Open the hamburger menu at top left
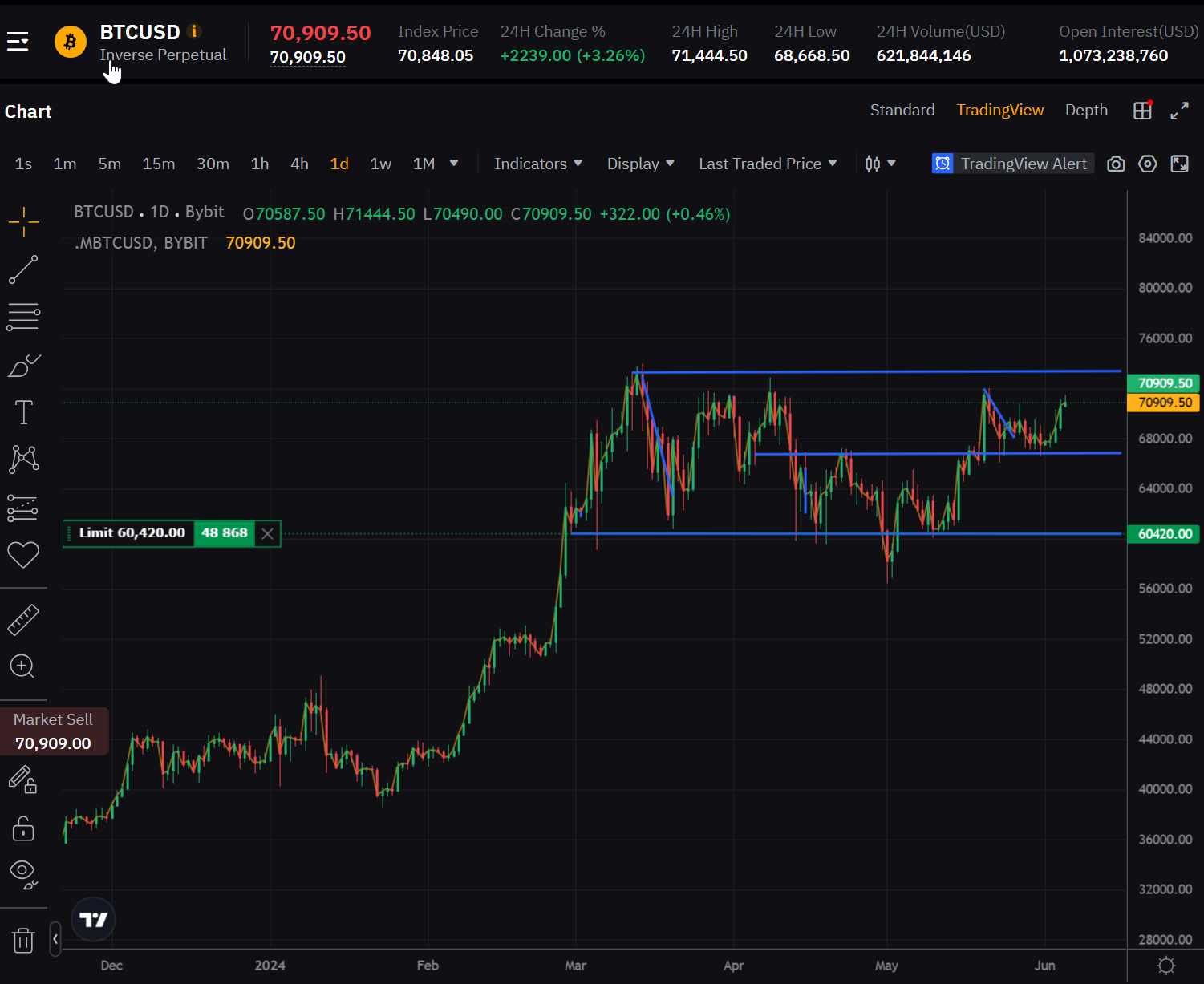 18,42
